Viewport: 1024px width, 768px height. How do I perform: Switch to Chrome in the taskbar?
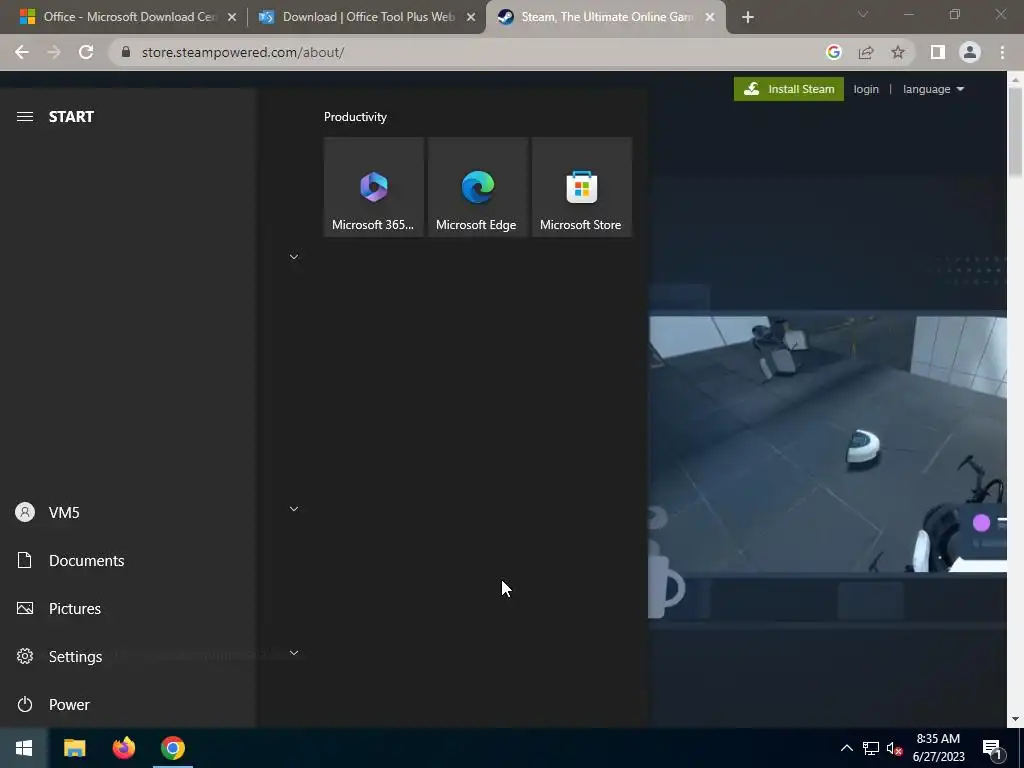173,748
